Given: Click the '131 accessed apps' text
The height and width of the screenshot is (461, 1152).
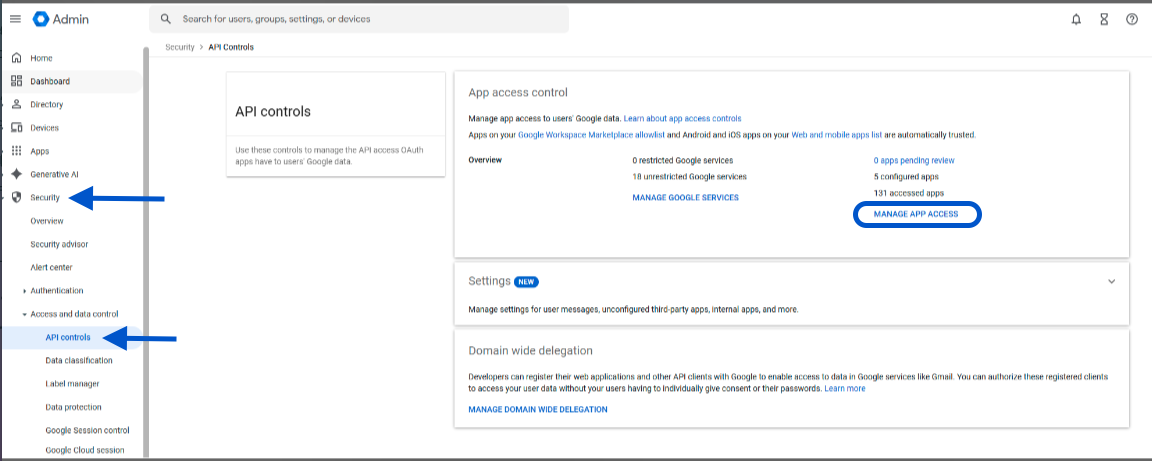Looking at the screenshot, I should 908,193.
